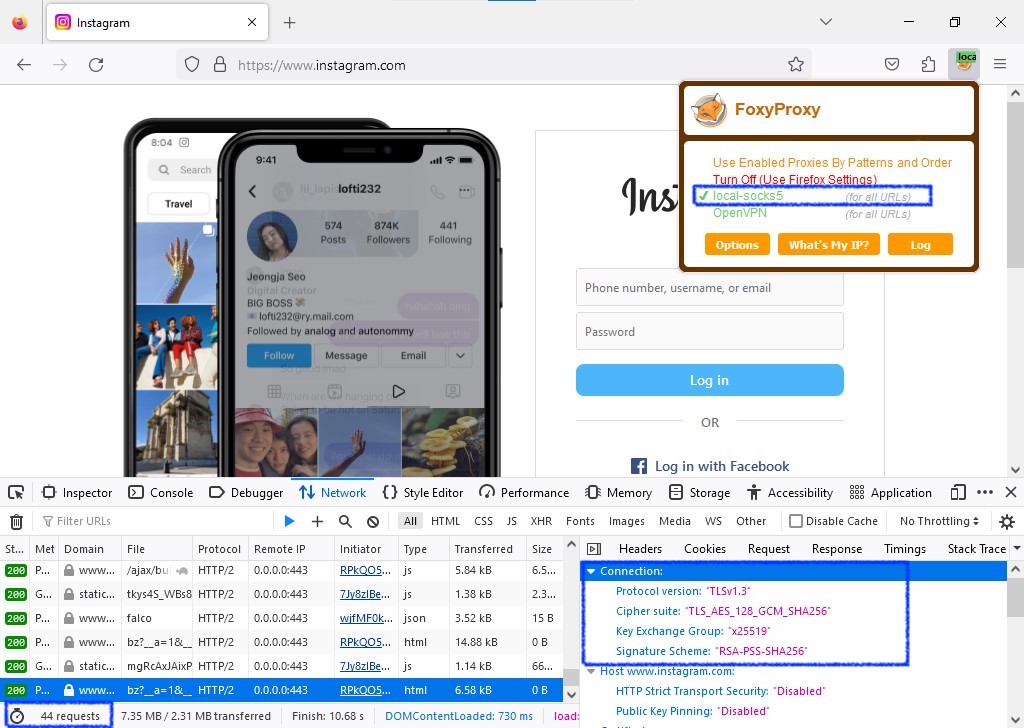1024x728 pixels.
Task: Filter requests by WS
Action: click(x=713, y=521)
